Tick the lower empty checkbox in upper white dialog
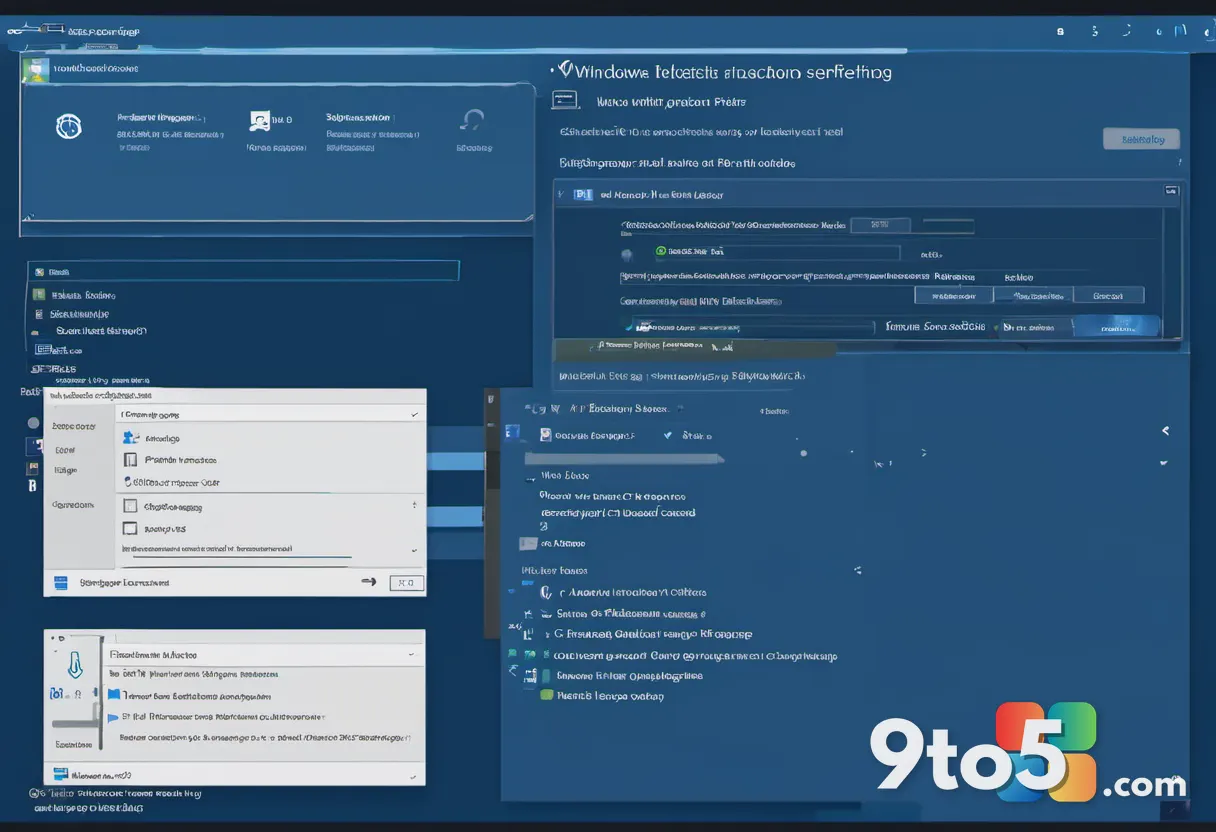1216x832 pixels. pos(130,529)
